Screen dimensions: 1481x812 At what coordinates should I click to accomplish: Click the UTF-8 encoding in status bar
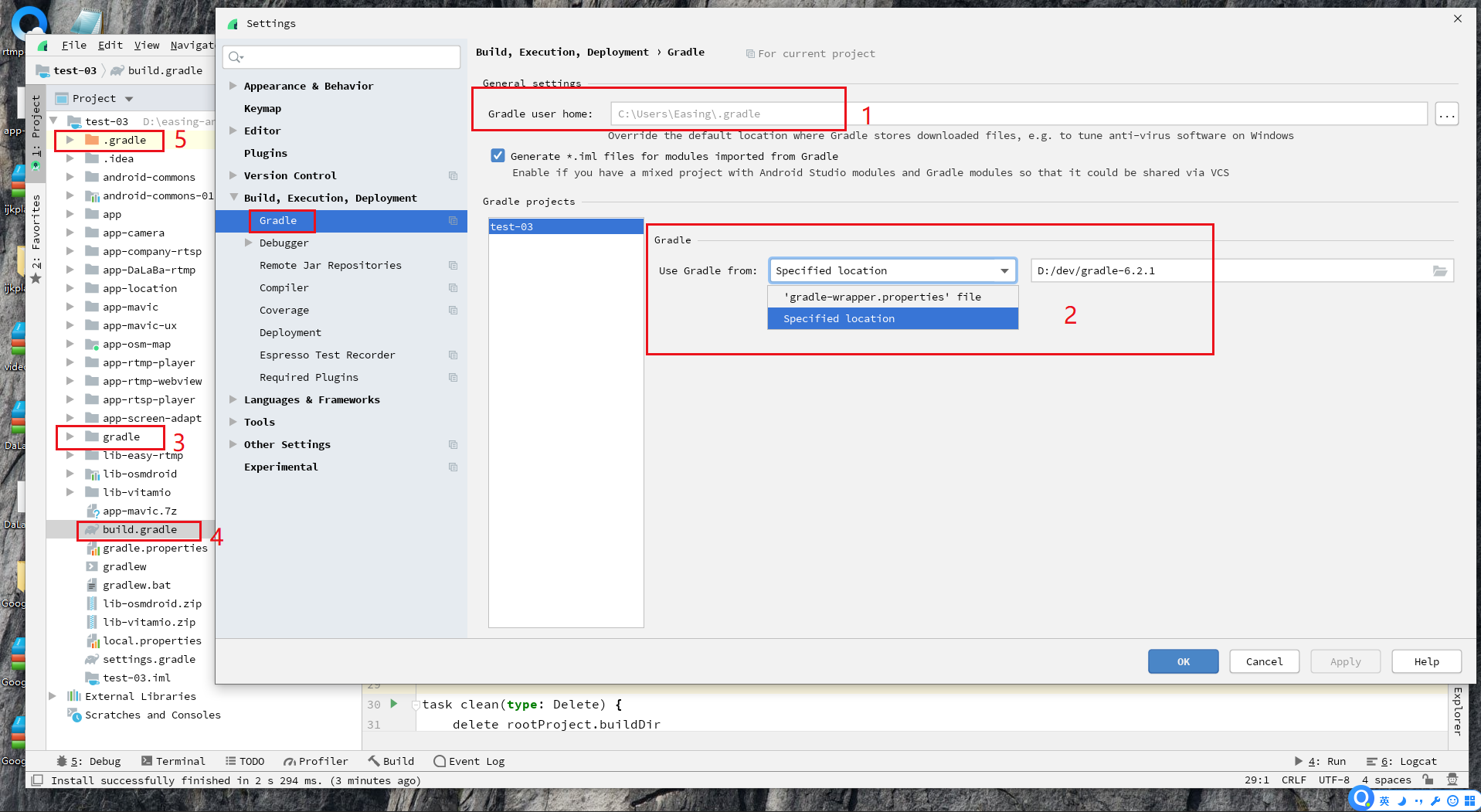pyautogui.click(x=1333, y=780)
